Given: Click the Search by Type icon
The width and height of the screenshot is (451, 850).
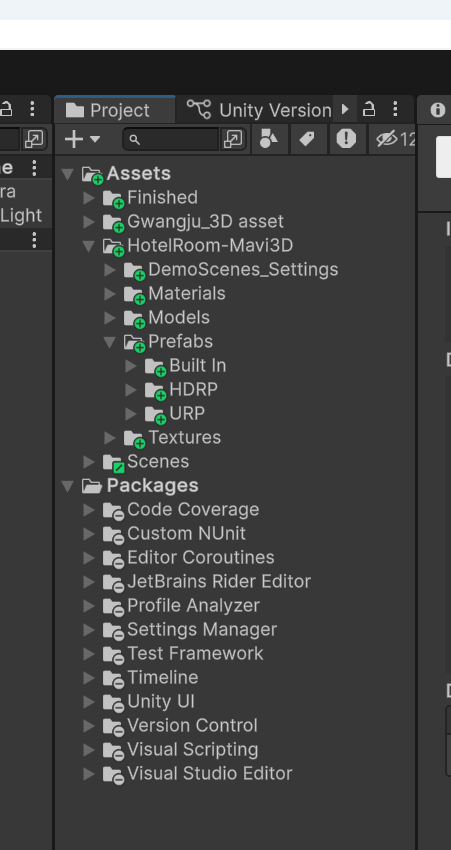Looking at the screenshot, I should click(269, 139).
